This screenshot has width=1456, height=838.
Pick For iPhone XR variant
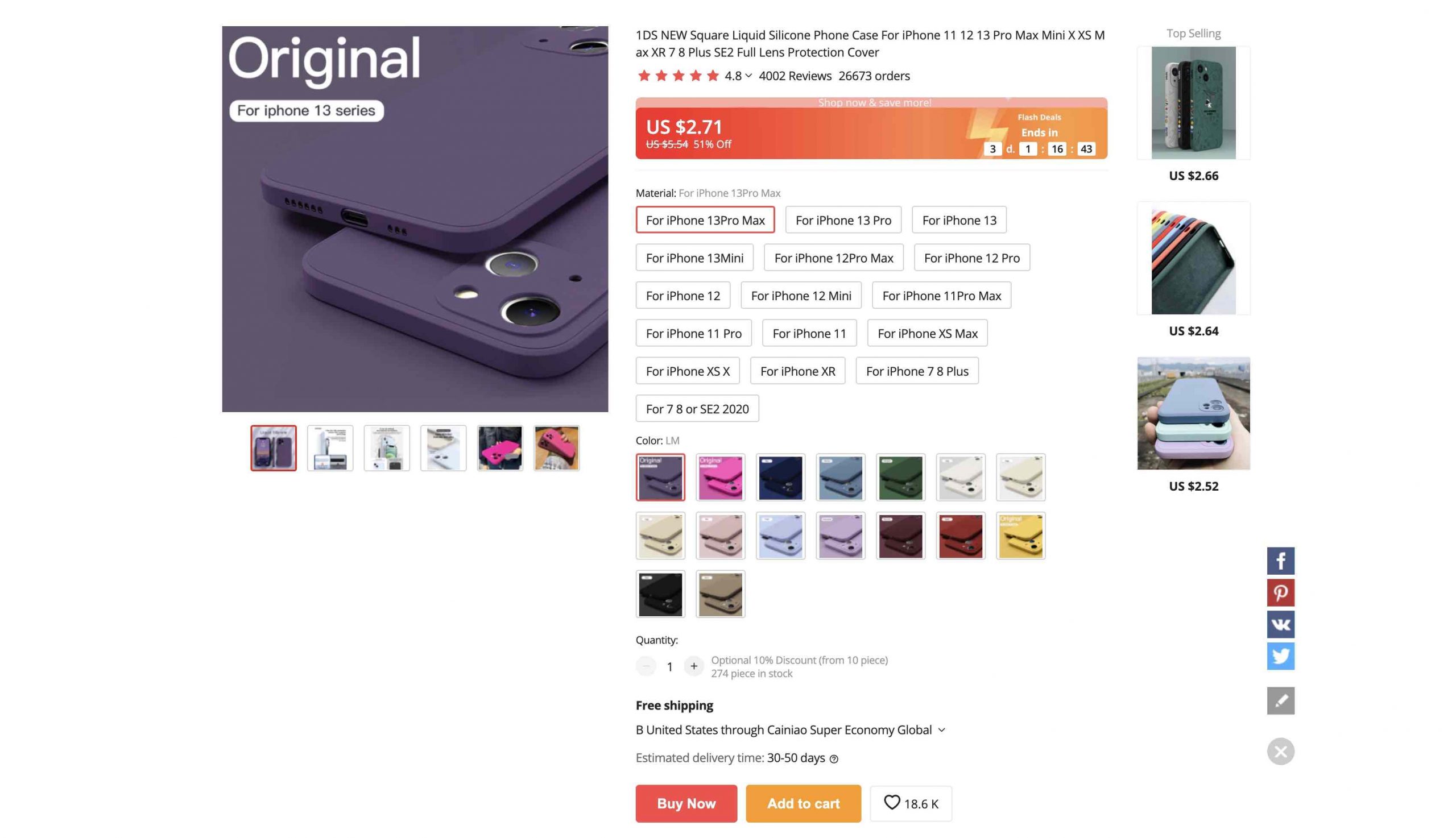pos(797,371)
